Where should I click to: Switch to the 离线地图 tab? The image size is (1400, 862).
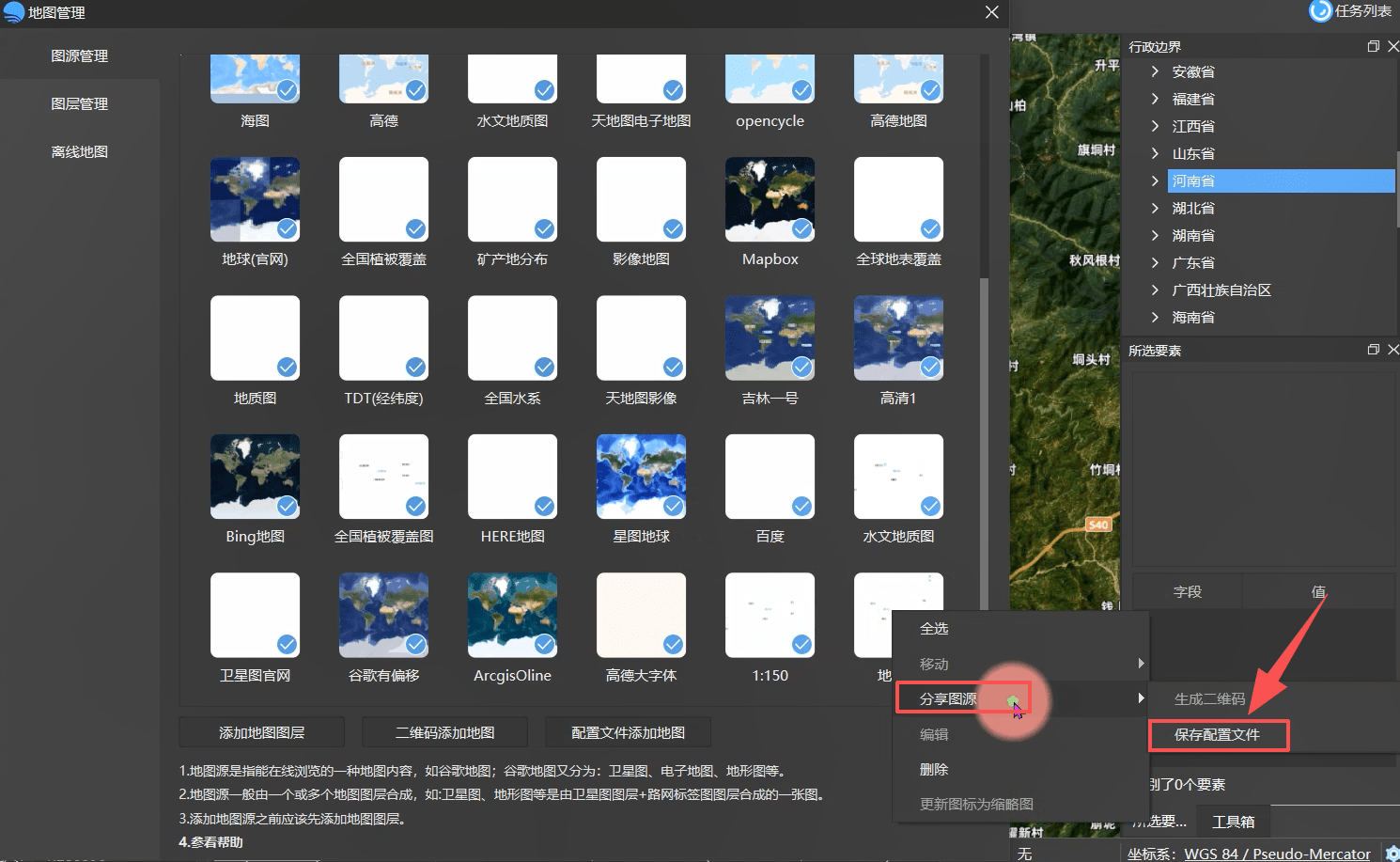80,151
